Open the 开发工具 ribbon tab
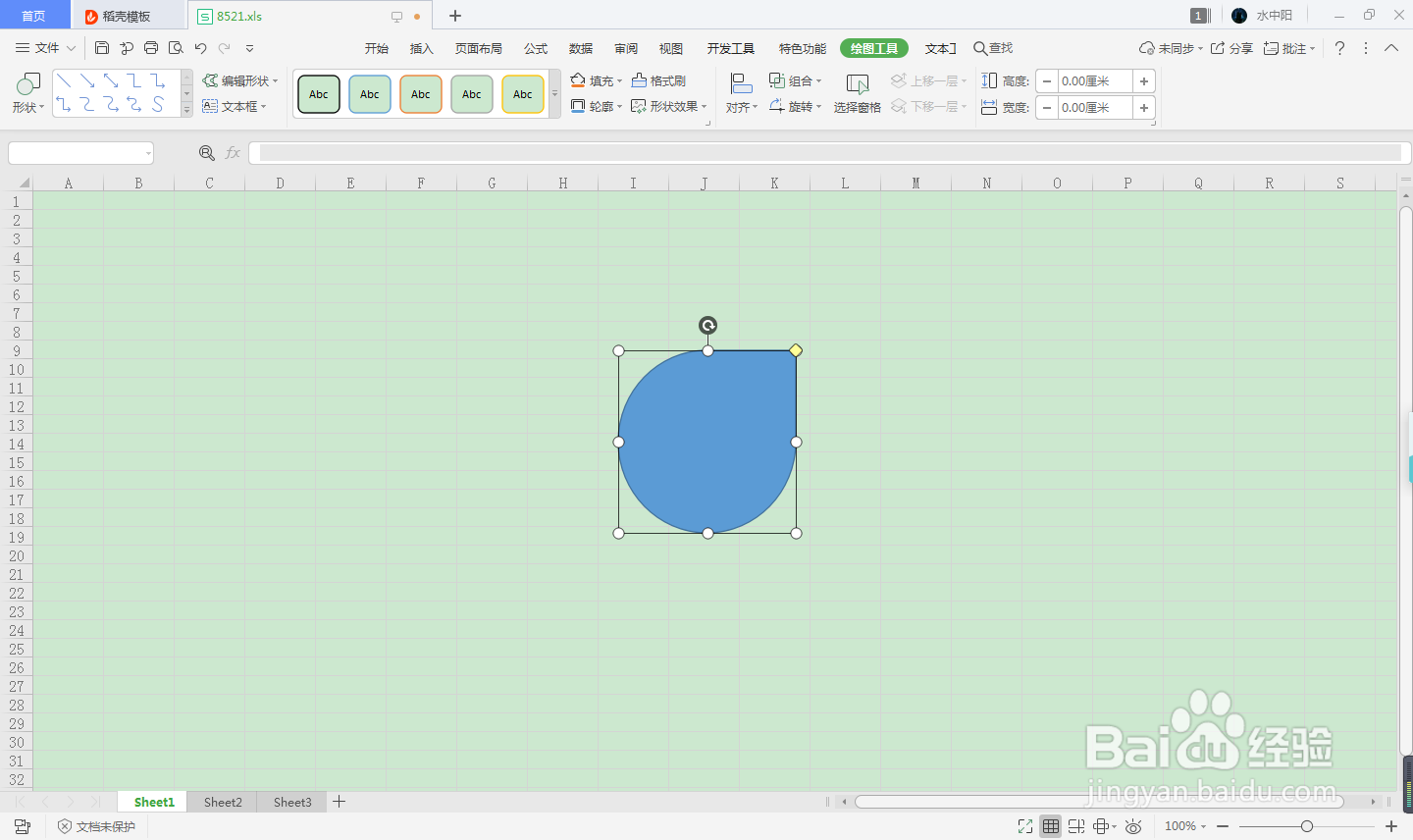 (731, 48)
